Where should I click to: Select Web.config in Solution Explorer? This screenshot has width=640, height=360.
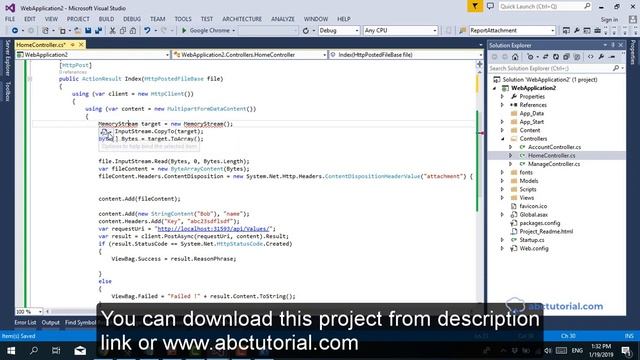click(x=534, y=248)
